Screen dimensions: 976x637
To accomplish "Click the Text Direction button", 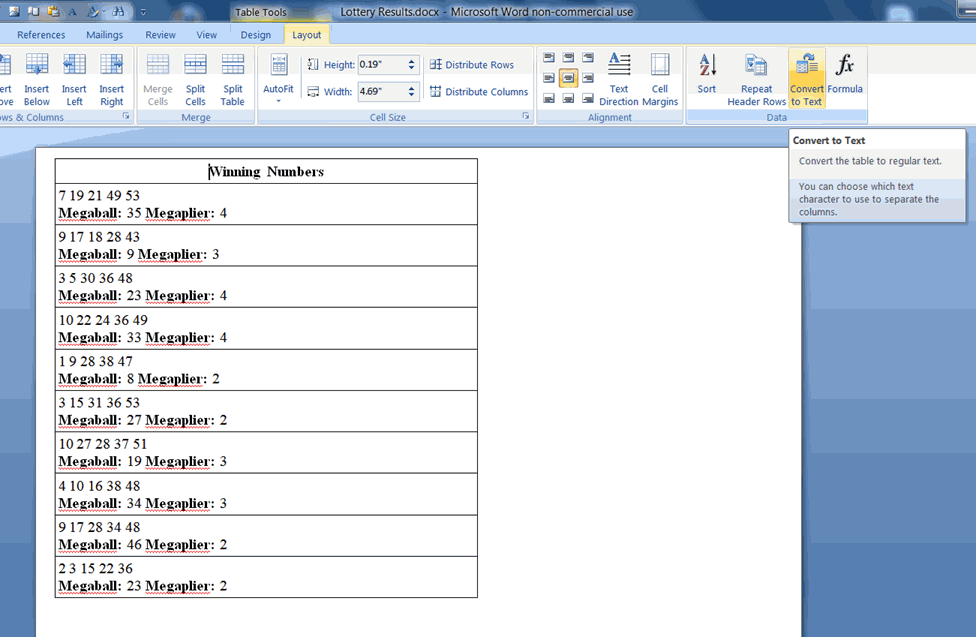I will 619,80.
